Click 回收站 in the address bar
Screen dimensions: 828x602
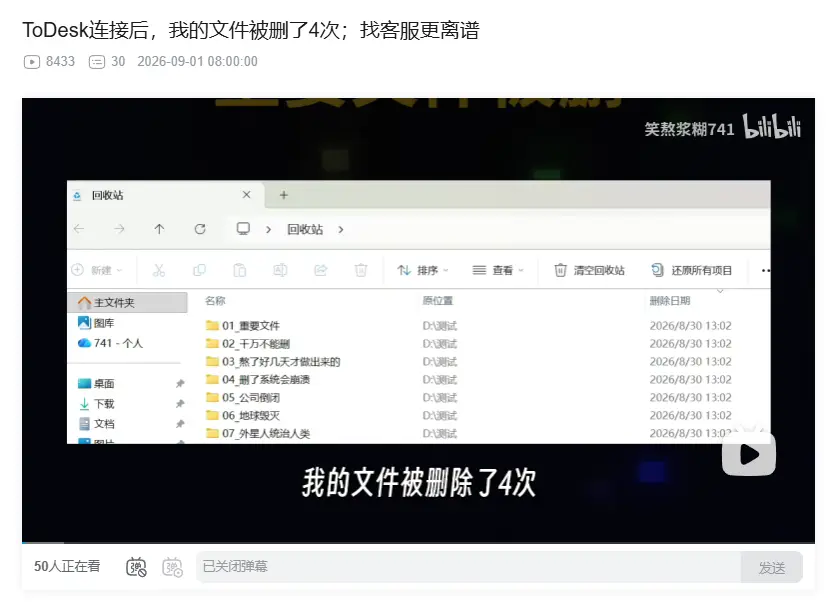305,229
